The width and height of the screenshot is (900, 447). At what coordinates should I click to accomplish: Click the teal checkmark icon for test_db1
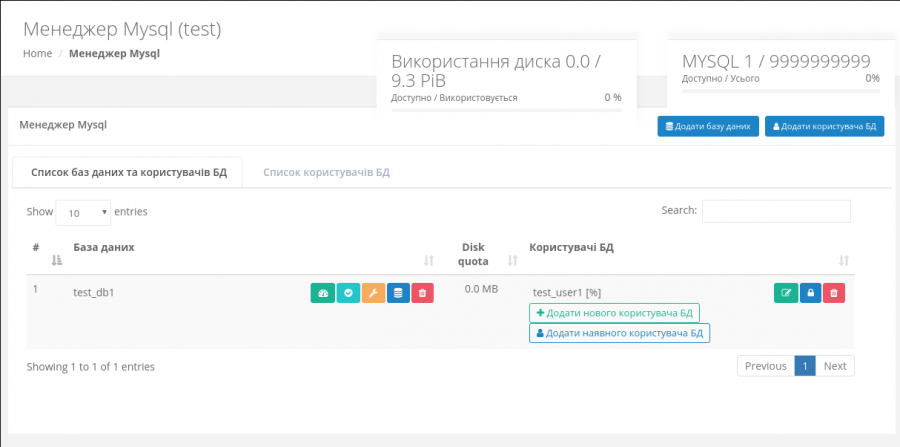point(348,293)
